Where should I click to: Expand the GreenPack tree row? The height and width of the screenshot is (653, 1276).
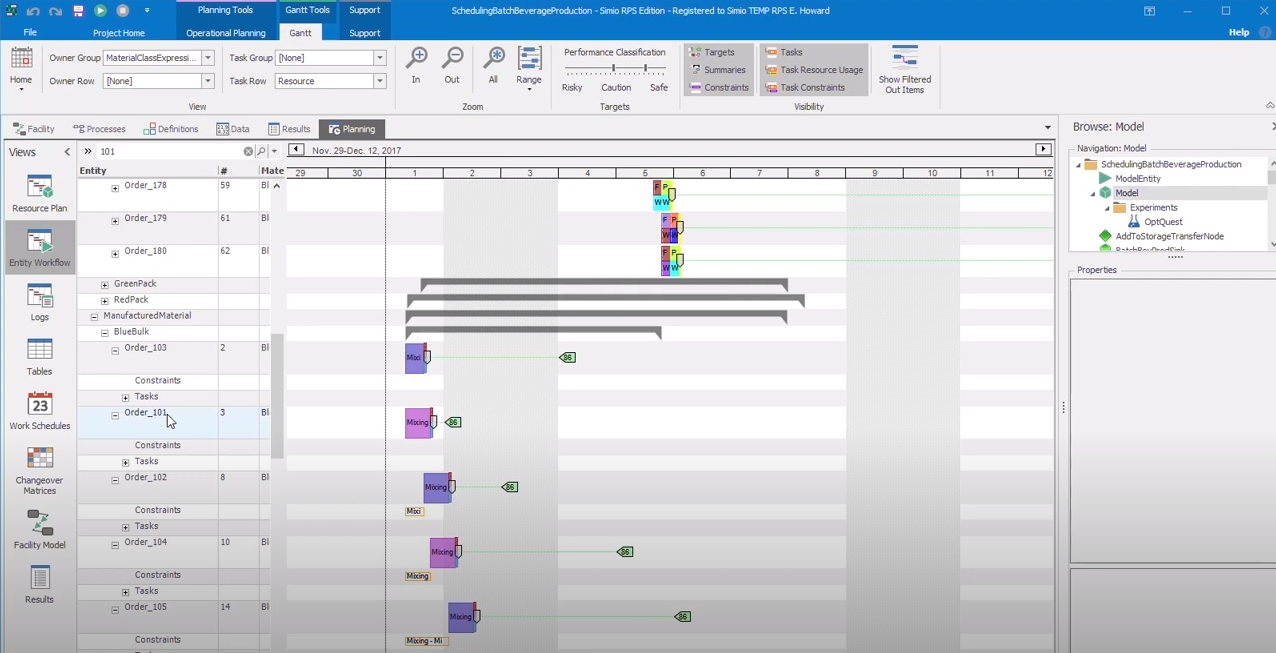[x=105, y=284]
